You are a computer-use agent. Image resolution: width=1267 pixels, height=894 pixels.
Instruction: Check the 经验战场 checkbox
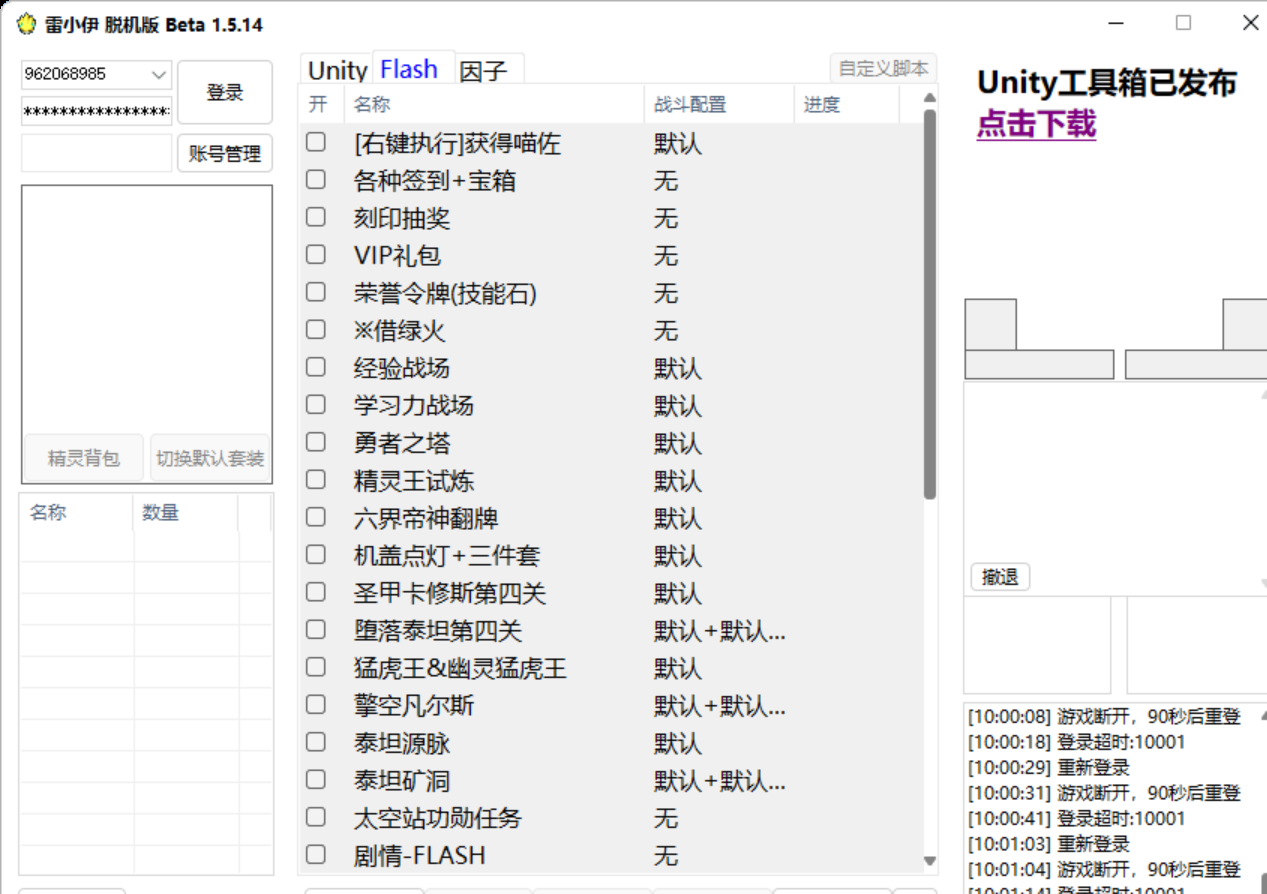point(316,367)
